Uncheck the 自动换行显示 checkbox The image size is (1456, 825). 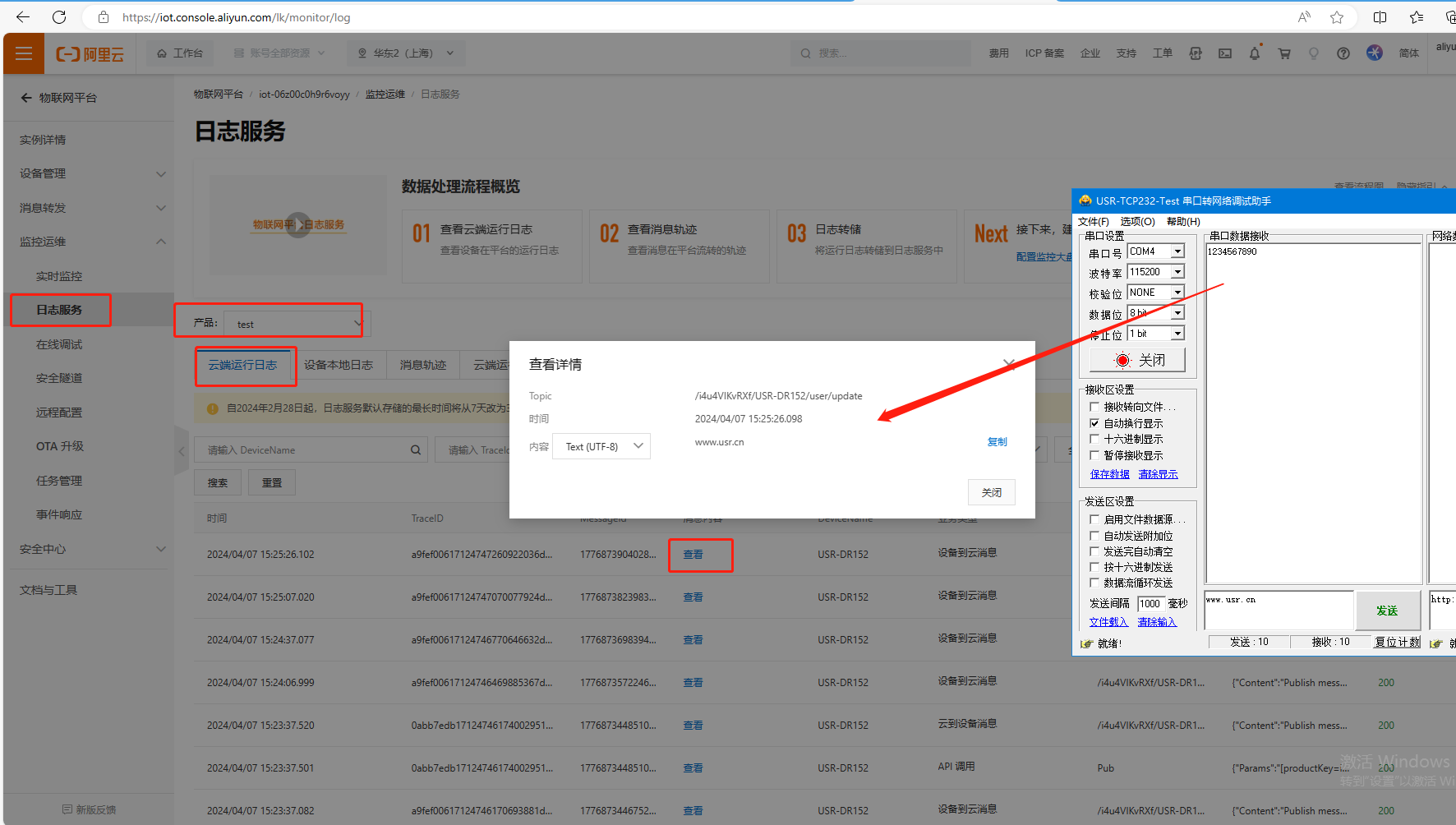coord(1094,423)
